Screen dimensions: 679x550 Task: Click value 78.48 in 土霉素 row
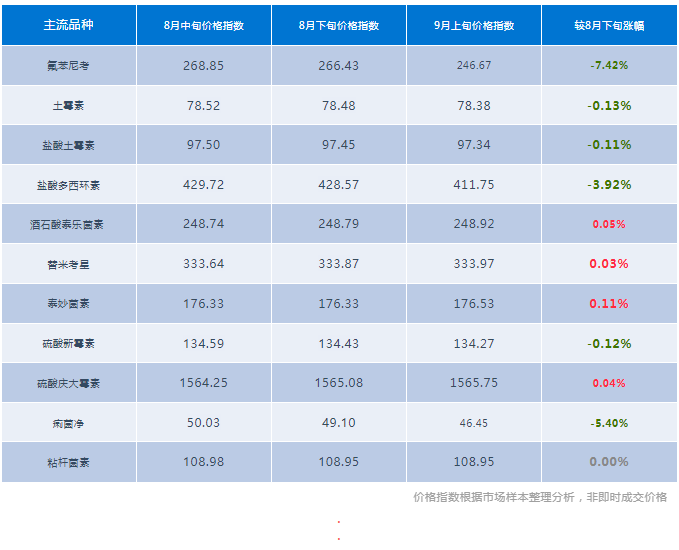(339, 105)
